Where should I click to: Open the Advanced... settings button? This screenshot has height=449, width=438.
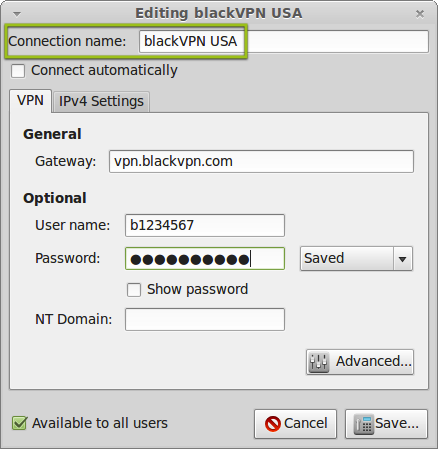[360, 362]
